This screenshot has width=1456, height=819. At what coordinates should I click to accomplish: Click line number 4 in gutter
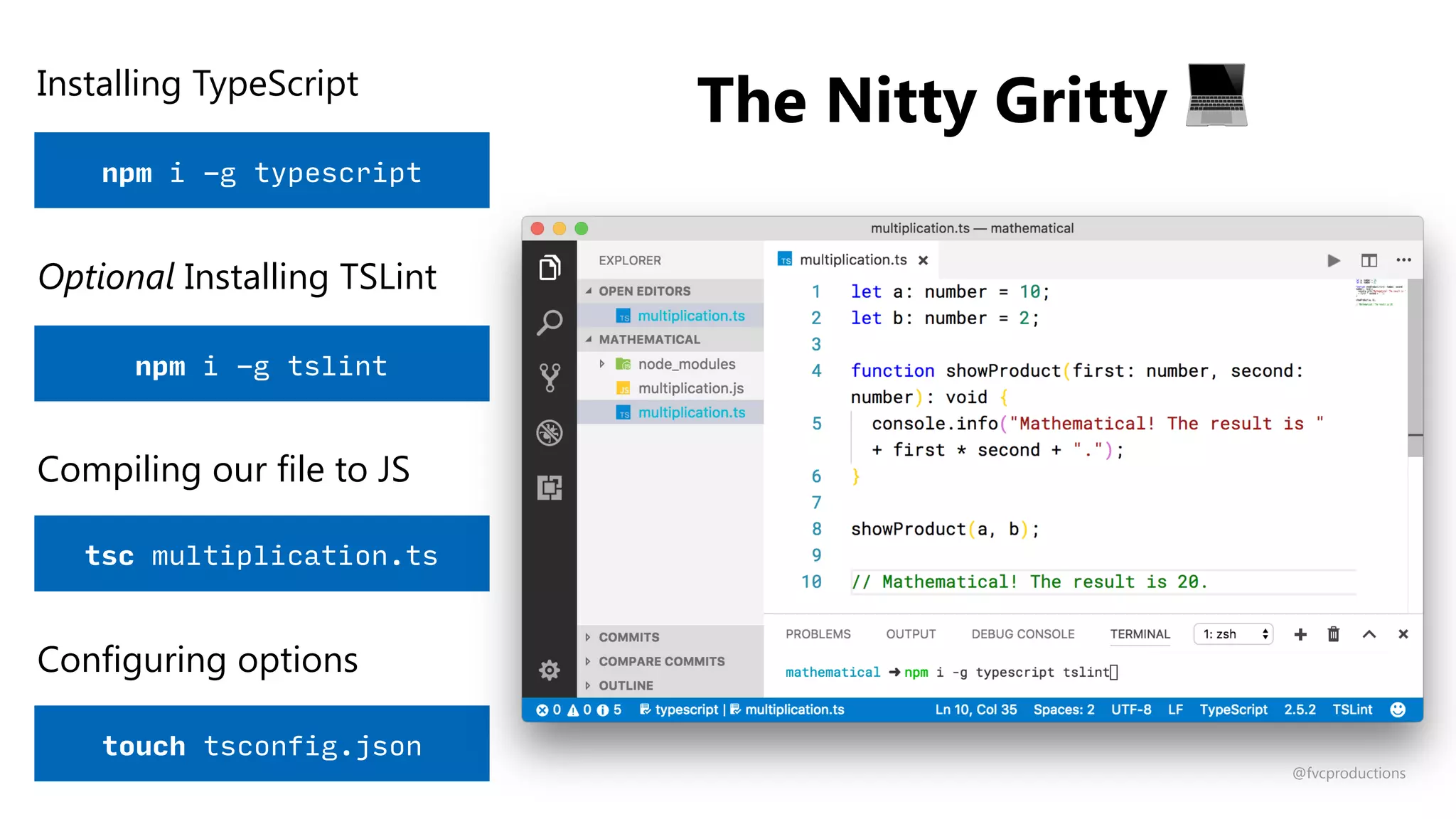[816, 371]
